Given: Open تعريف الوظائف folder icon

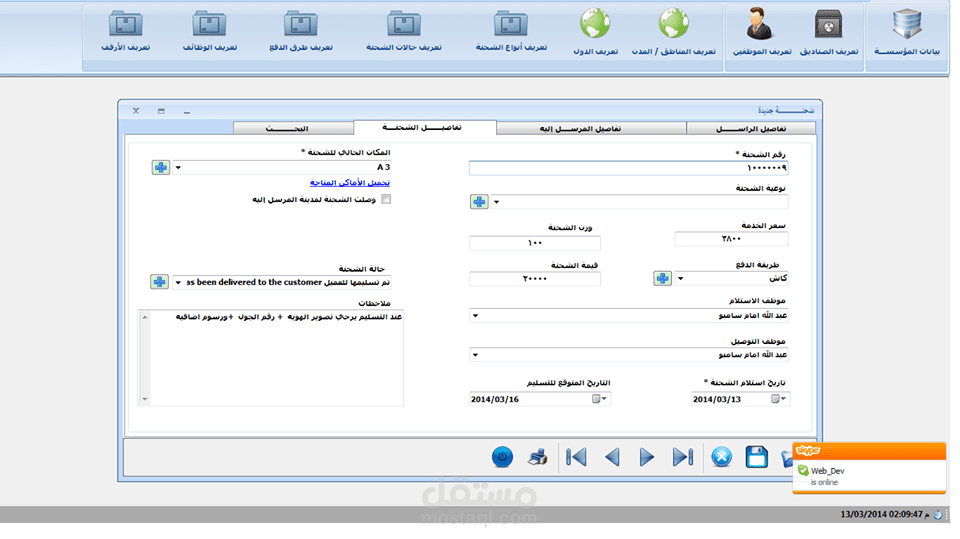Looking at the screenshot, I should pyautogui.click(x=209, y=29).
